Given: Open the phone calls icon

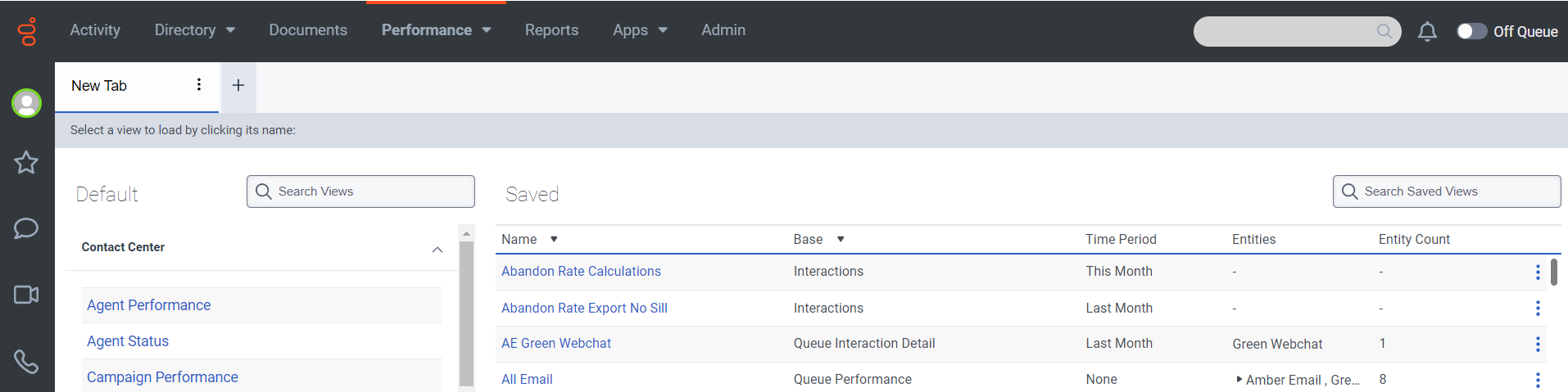Looking at the screenshot, I should [x=26, y=361].
